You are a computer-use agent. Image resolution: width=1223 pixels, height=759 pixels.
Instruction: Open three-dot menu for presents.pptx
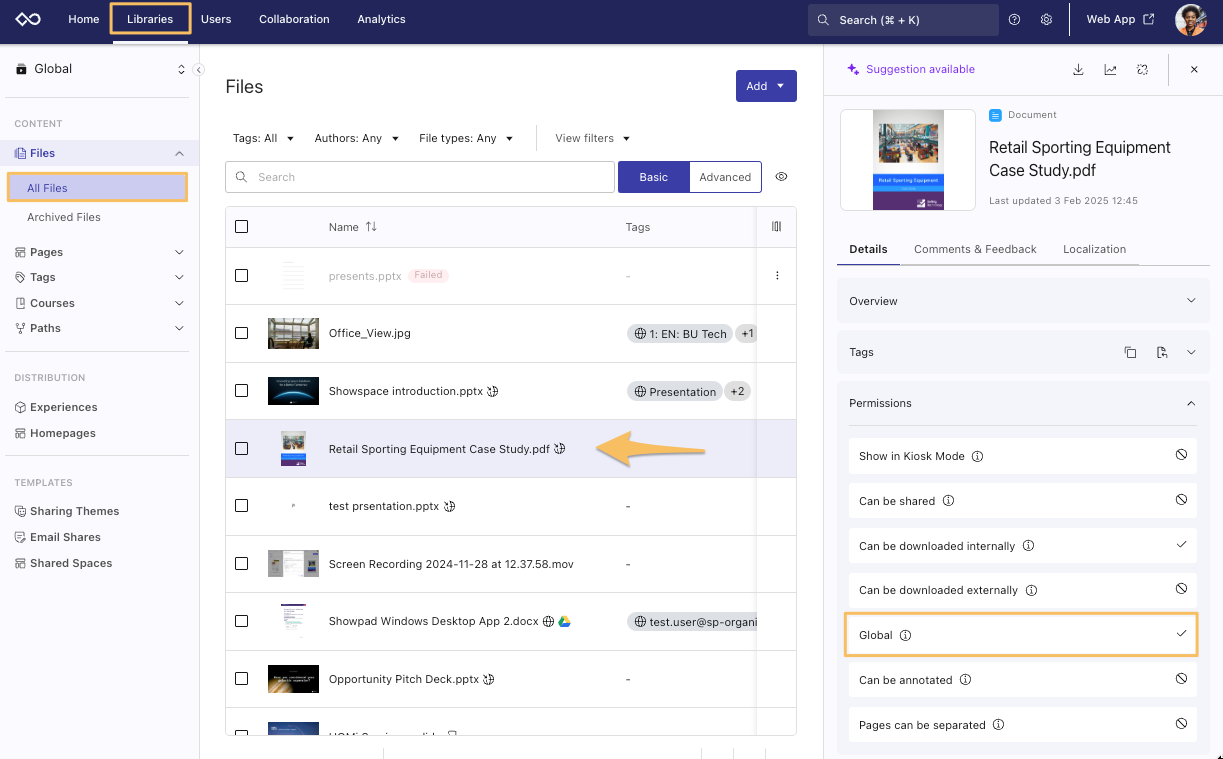click(777, 276)
